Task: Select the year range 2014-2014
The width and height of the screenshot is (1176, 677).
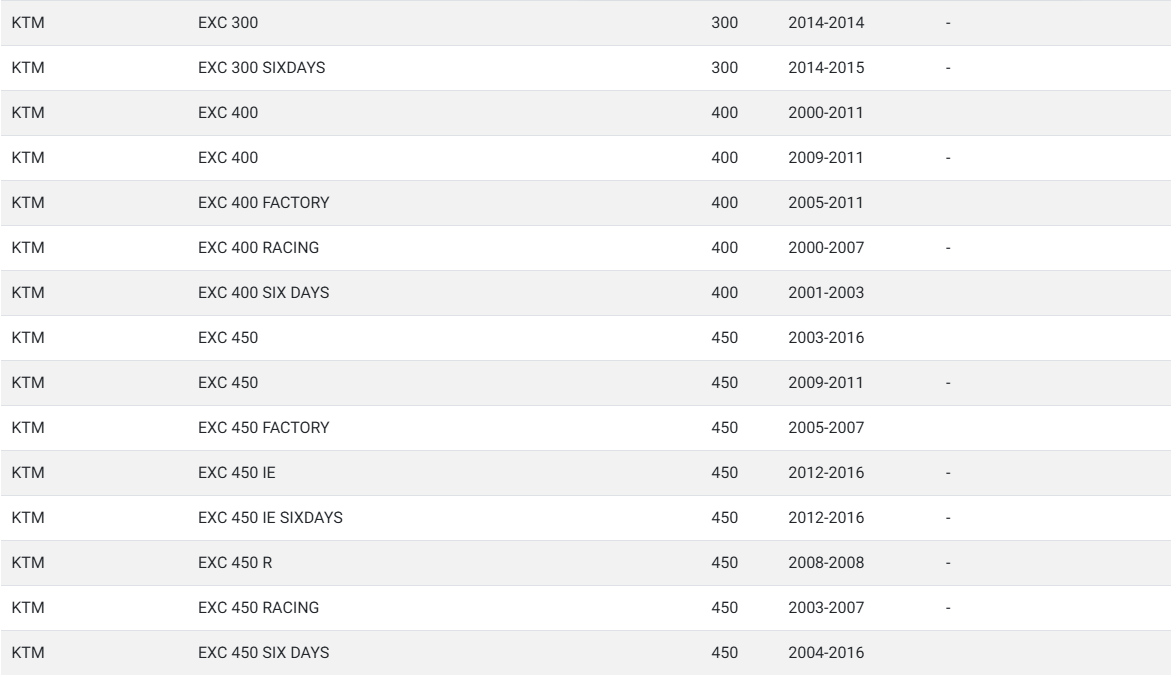Action: point(826,22)
